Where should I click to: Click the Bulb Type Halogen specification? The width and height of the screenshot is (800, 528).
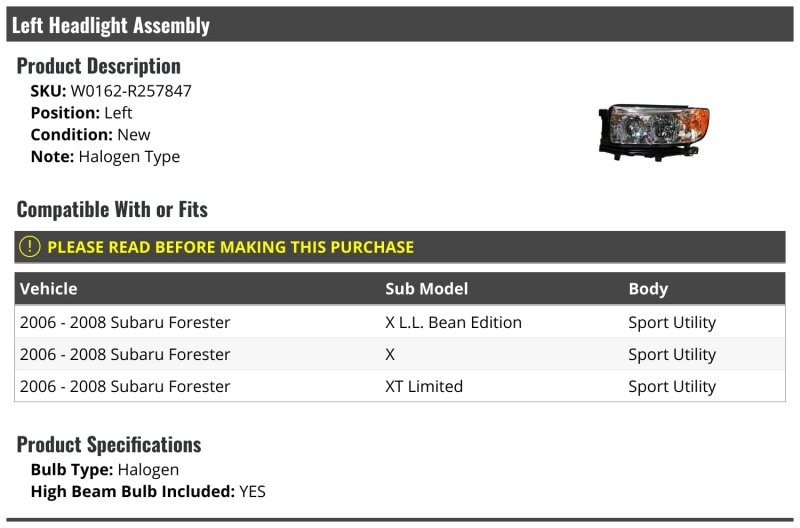point(105,469)
